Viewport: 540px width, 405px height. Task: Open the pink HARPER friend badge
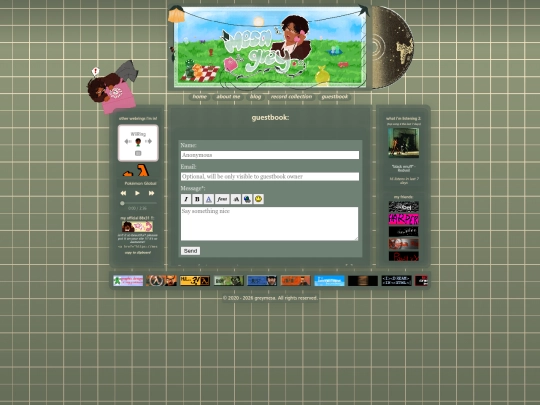pos(404,219)
